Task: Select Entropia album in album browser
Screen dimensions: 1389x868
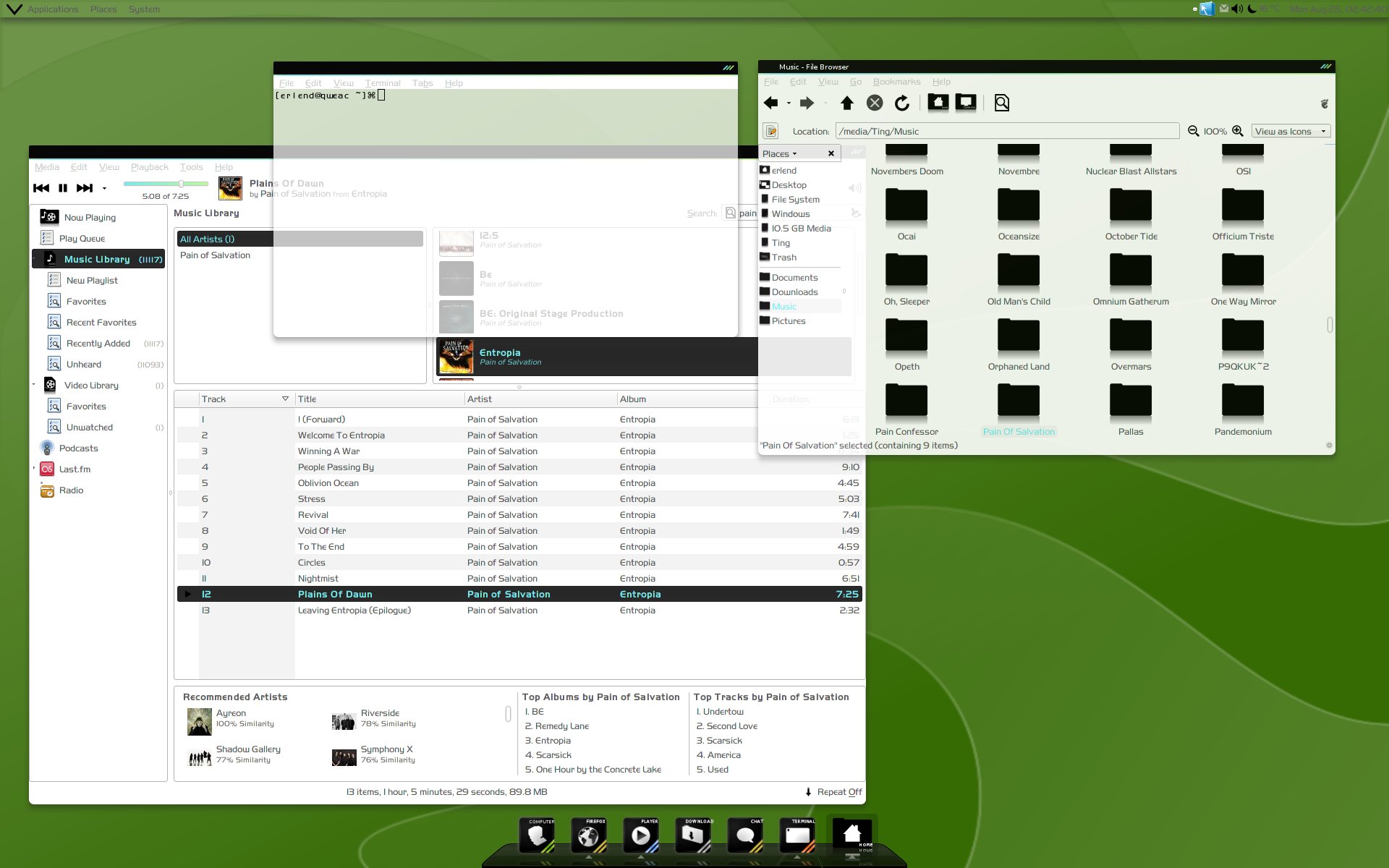Action: (x=597, y=357)
